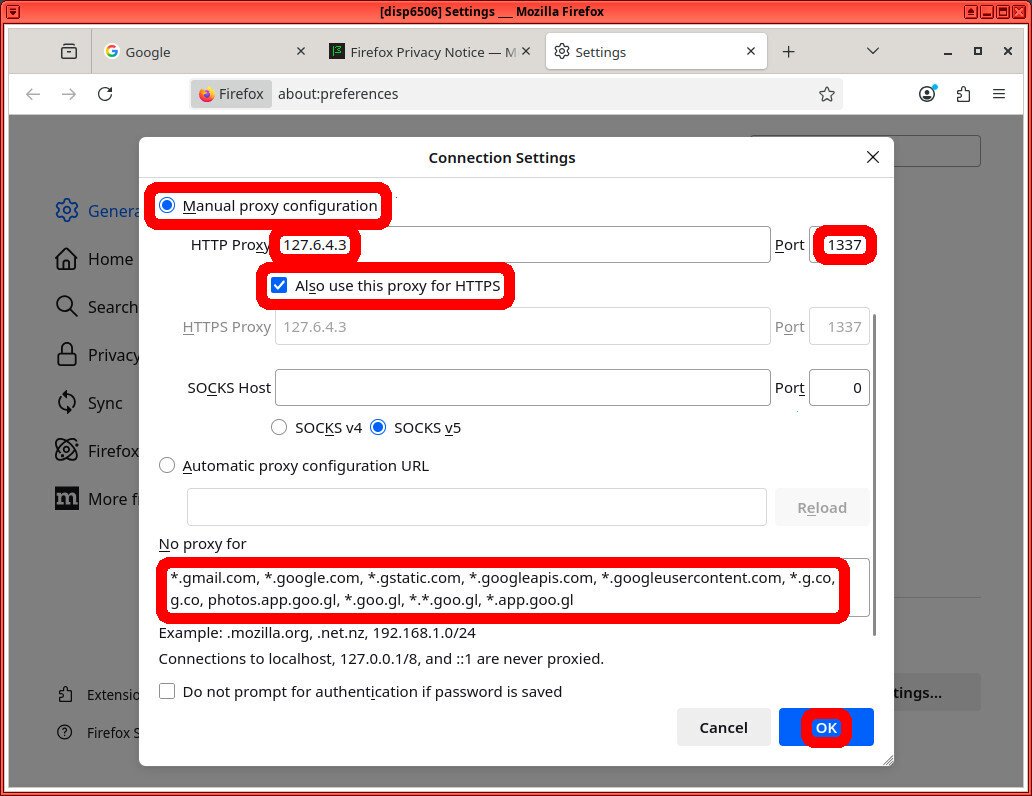Bookmark this page with the star icon
The width and height of the screenshot is (1032, 796).
click(827, 93)
